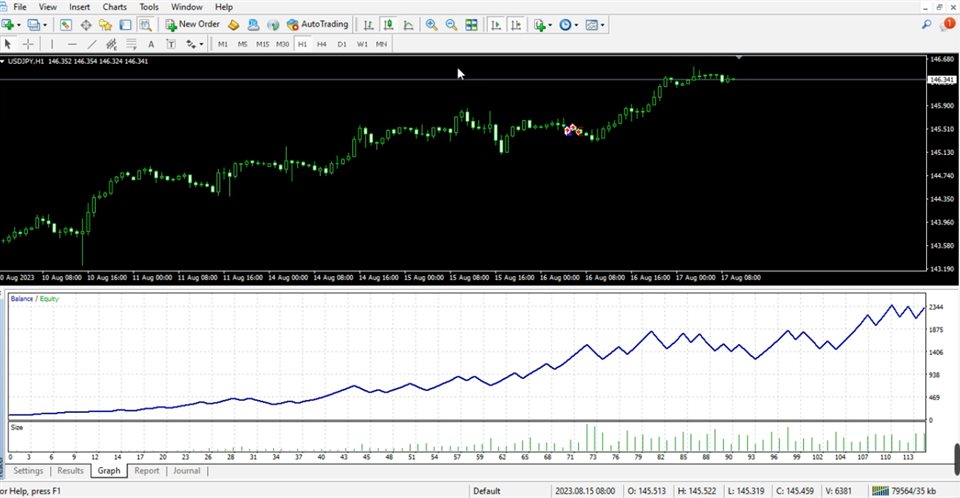Open the Profiles icon
Viewport: 960px width, 498px height.
34,25
